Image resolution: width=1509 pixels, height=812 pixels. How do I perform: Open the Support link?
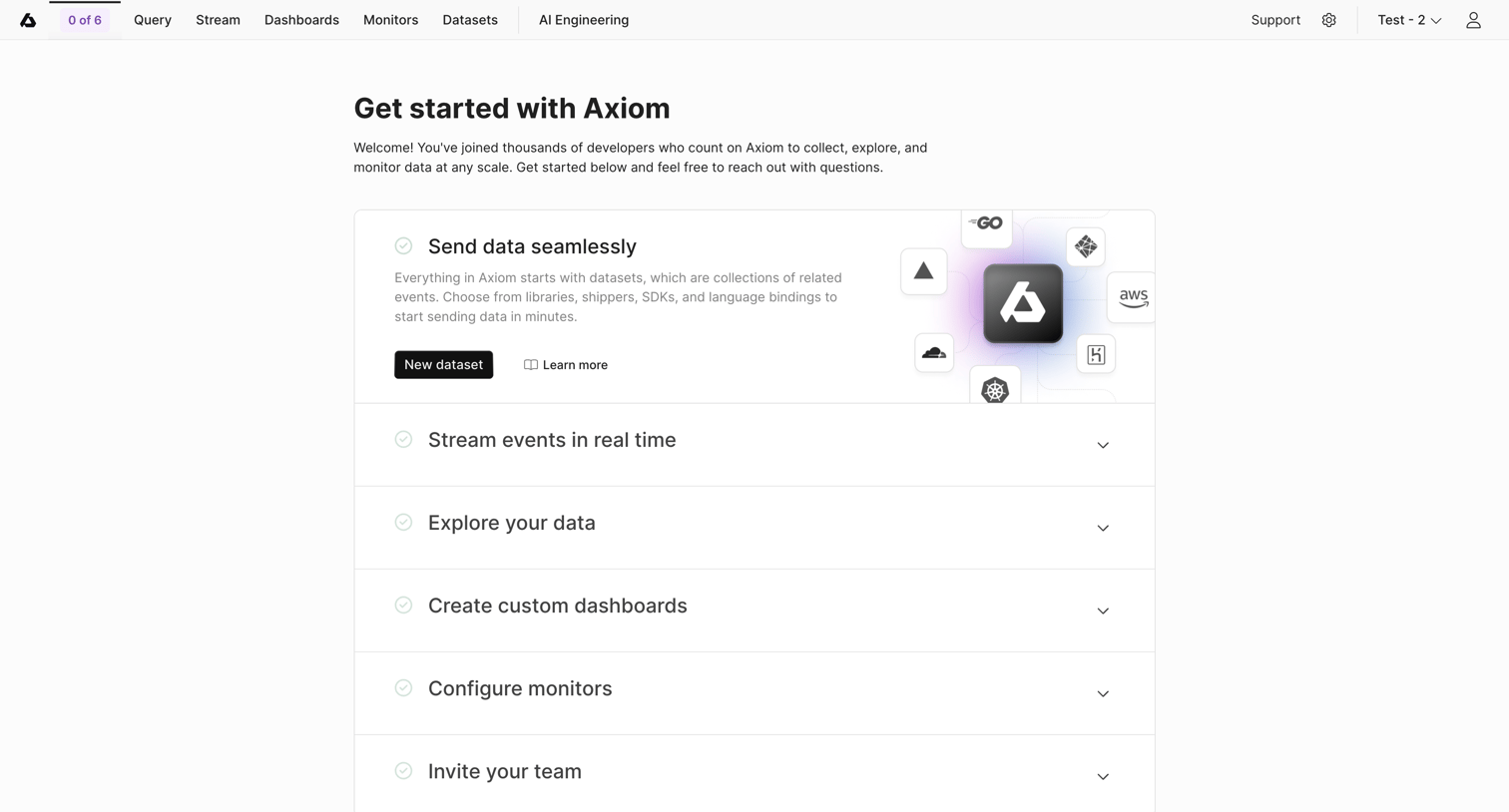click(x=1275, y=20)
